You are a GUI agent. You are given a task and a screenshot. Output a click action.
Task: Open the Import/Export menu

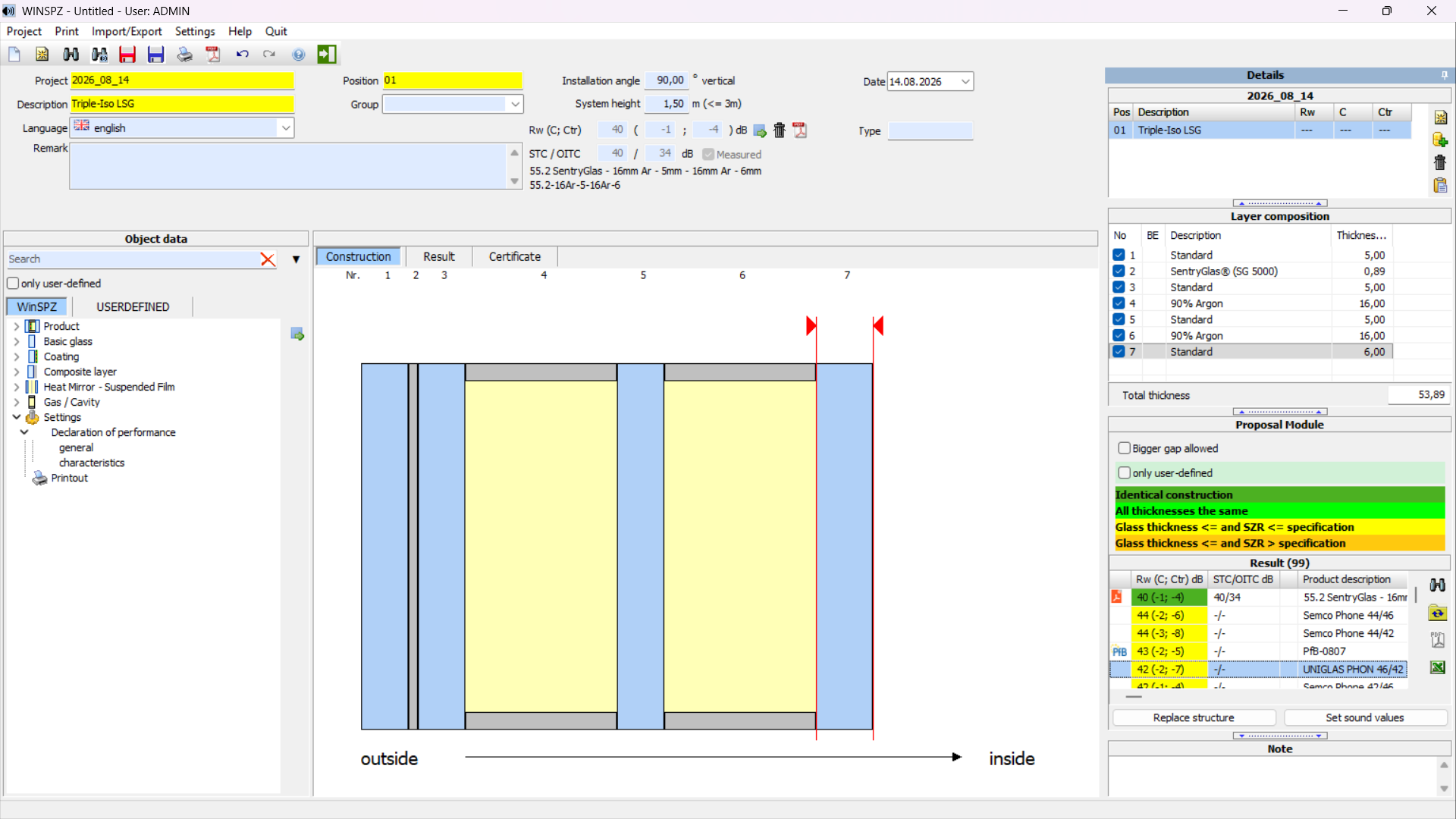[x=127, y=31]
